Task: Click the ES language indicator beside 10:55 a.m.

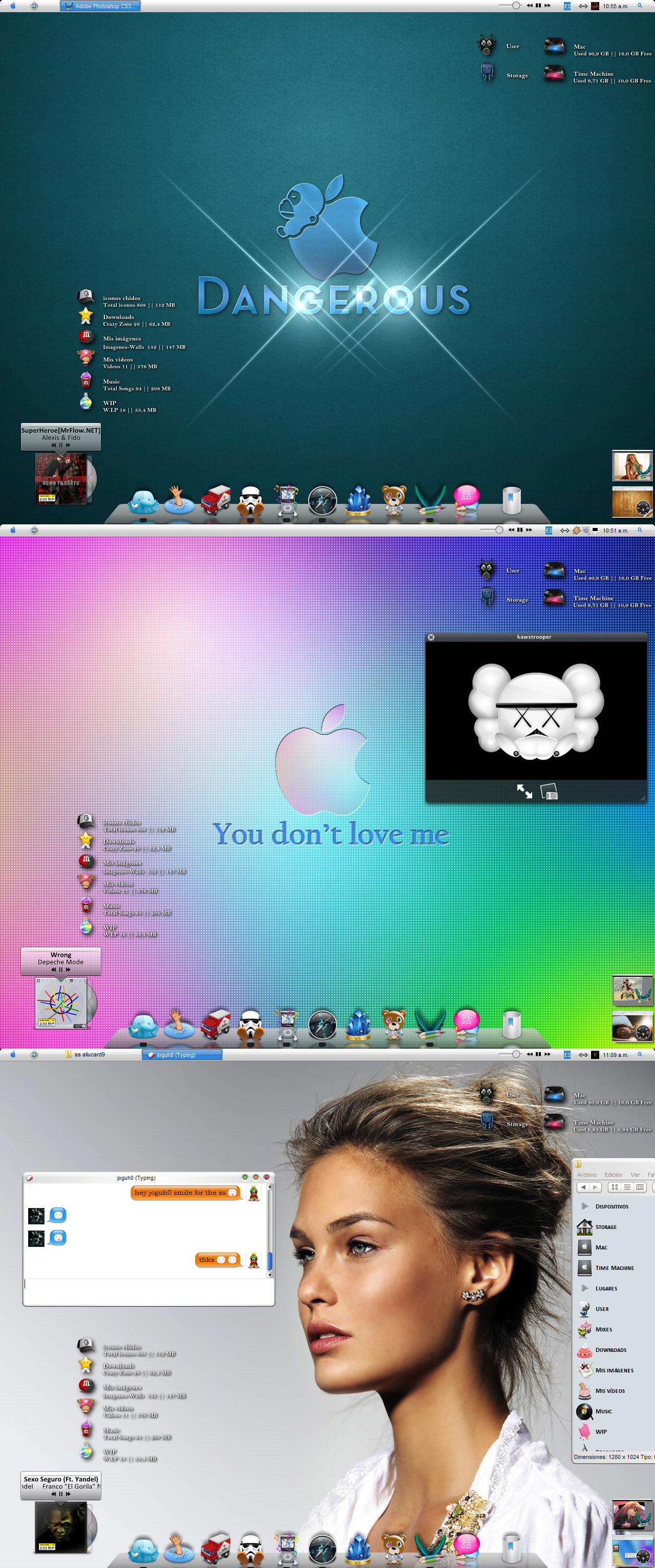Action: pyautogui.click(x=567, y=6)
